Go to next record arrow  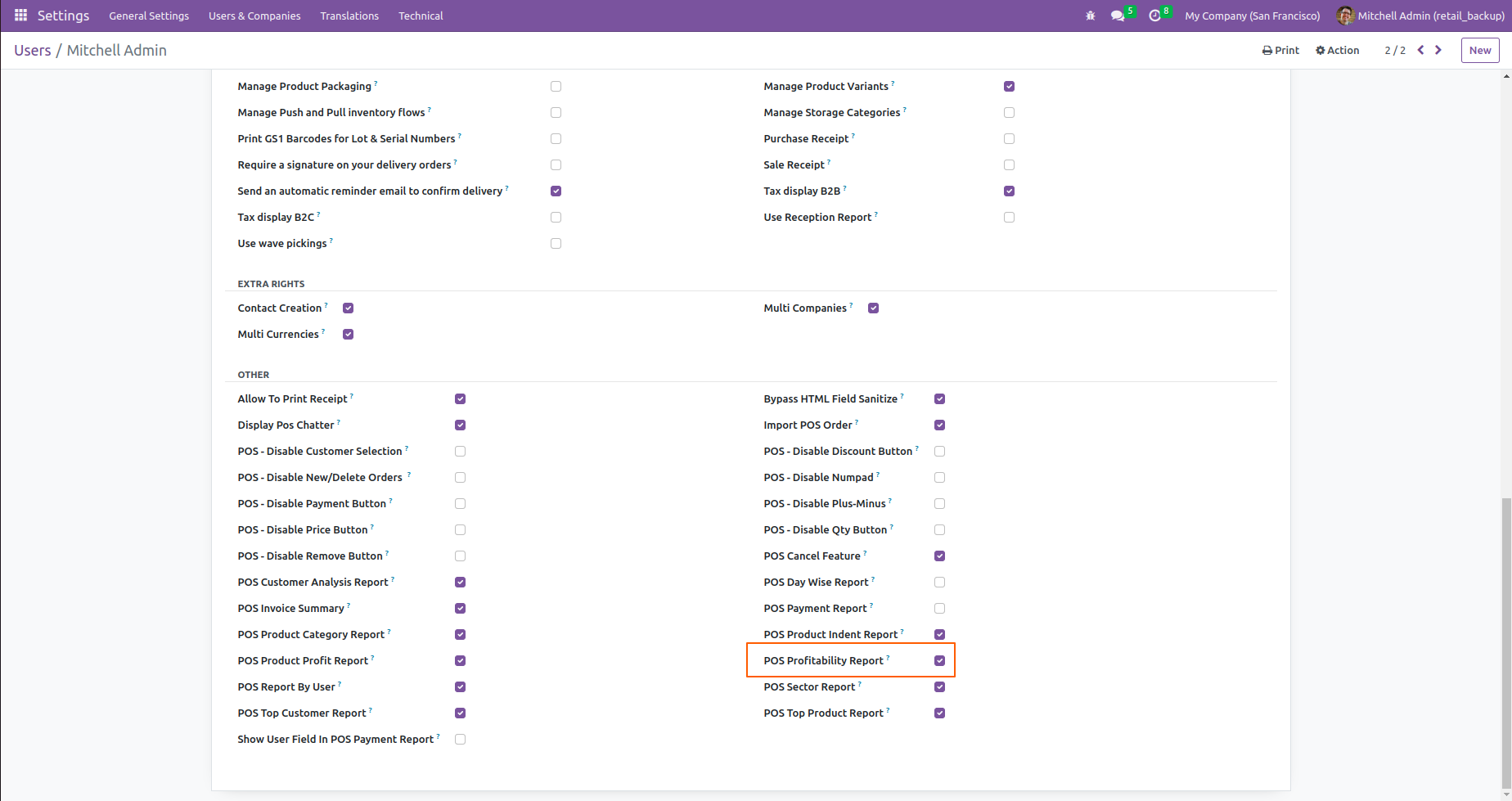pos(1438,50)
